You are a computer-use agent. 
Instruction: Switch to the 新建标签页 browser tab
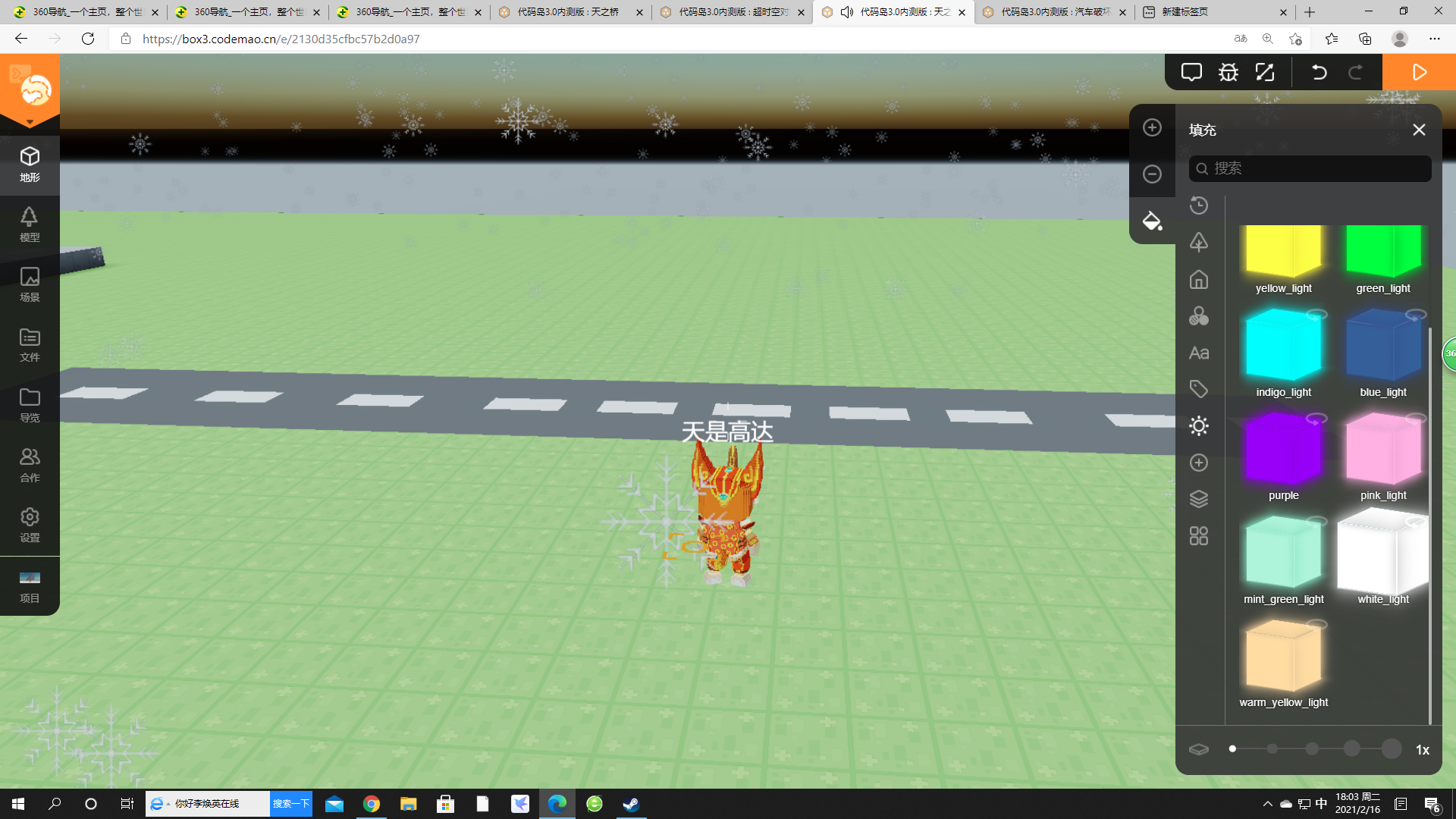(x=1216, y=12)
